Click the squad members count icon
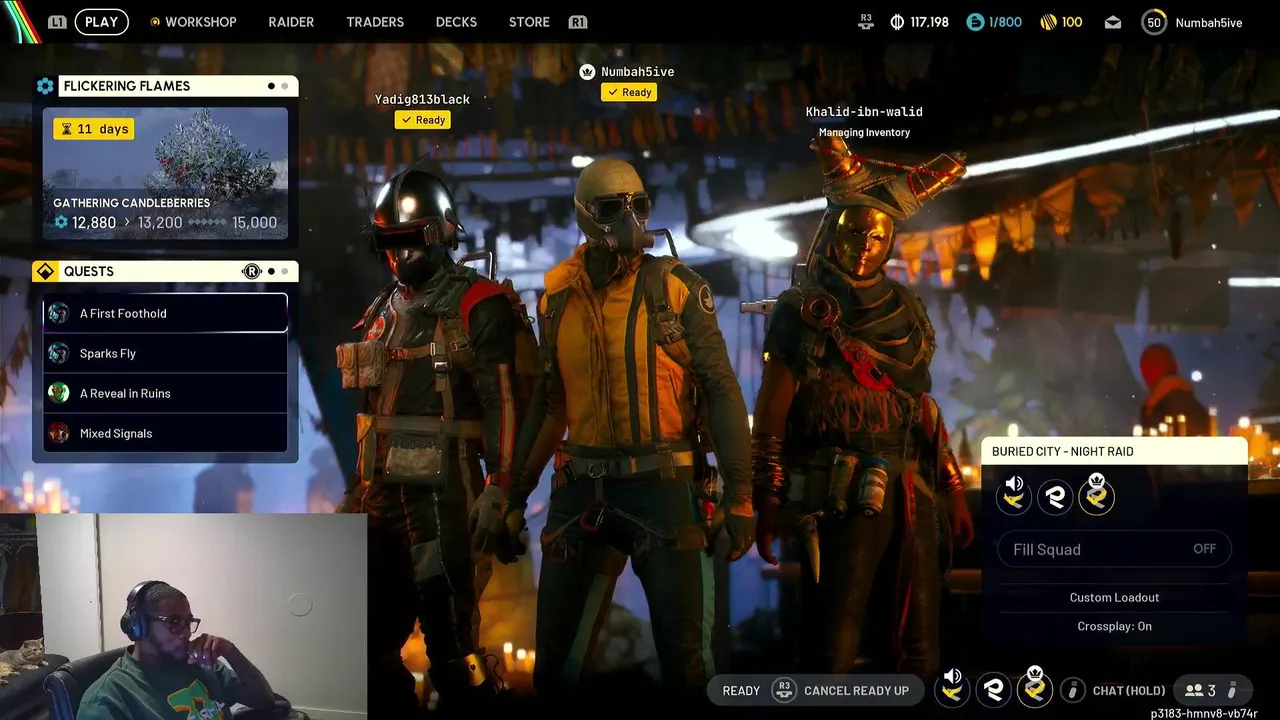 1194,690
